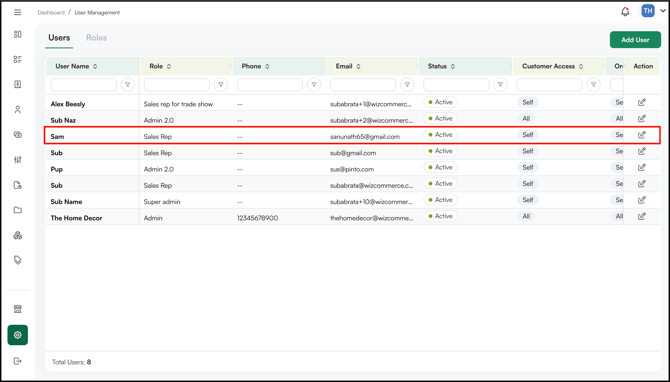The height and width of the screenshot is (382, 670).
Task: Sort by Email column arrows
Action: pyautogui.click(x=358, y=66)
